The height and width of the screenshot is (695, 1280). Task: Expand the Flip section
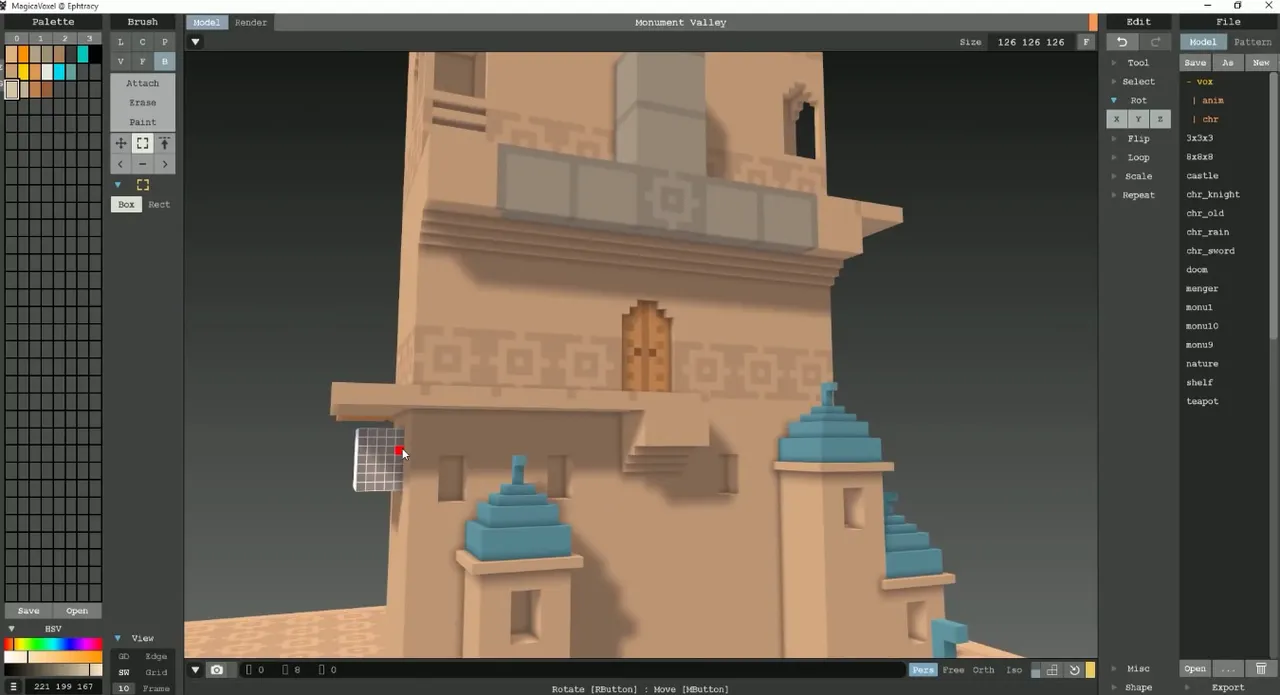[x=1138, y=138]
